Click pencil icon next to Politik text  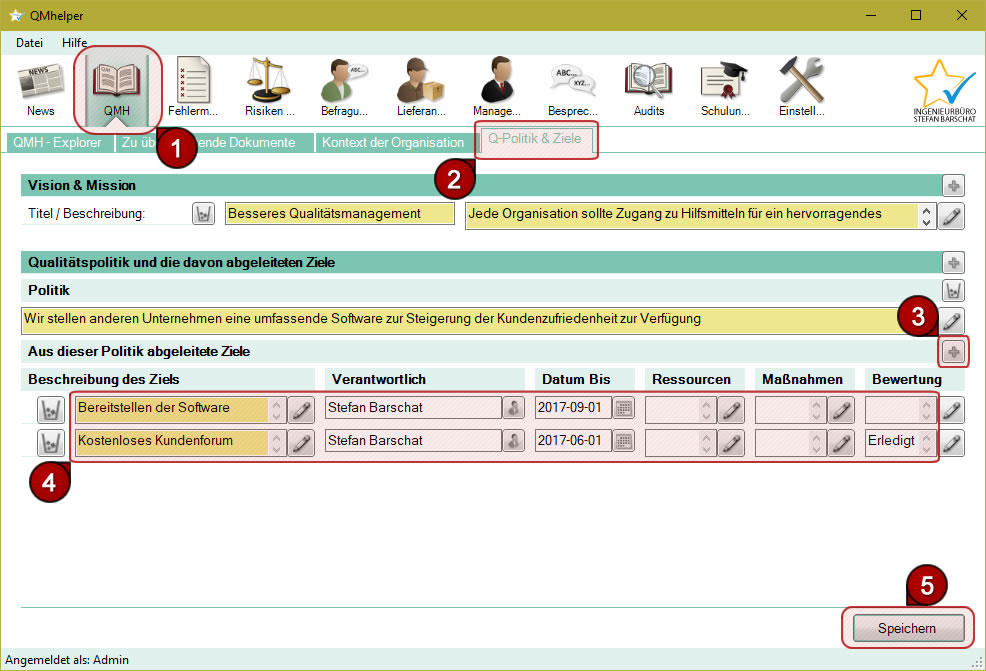(953, 320)
